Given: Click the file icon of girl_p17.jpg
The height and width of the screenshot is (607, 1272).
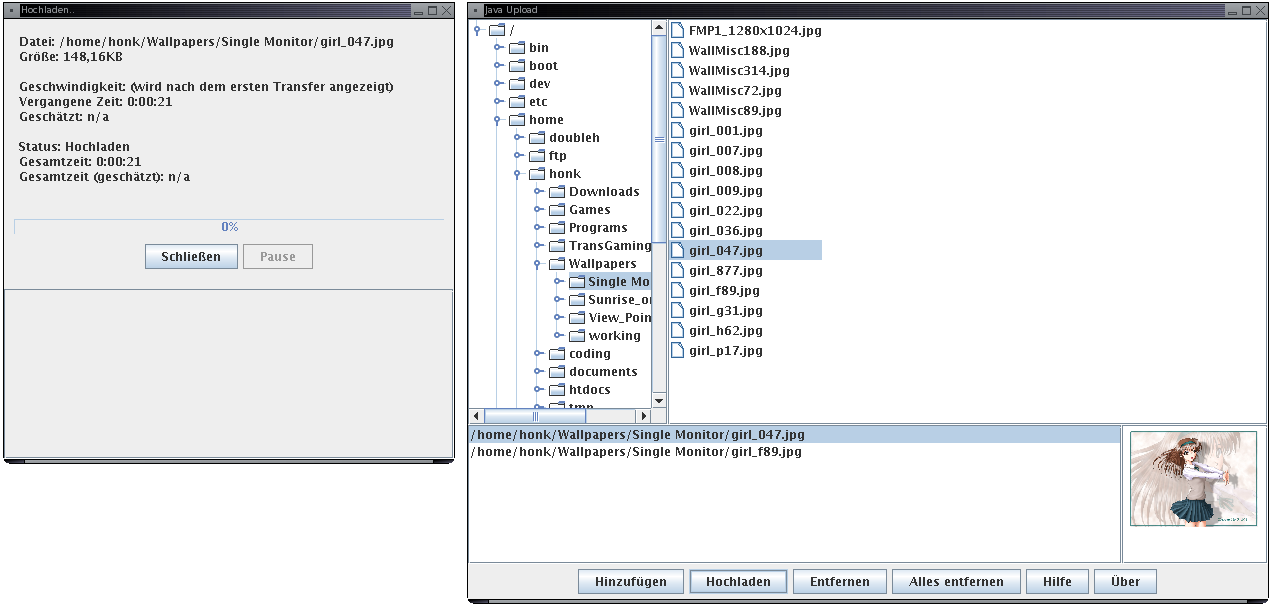Looking at the screenshot, I should (x=677, y=351).
